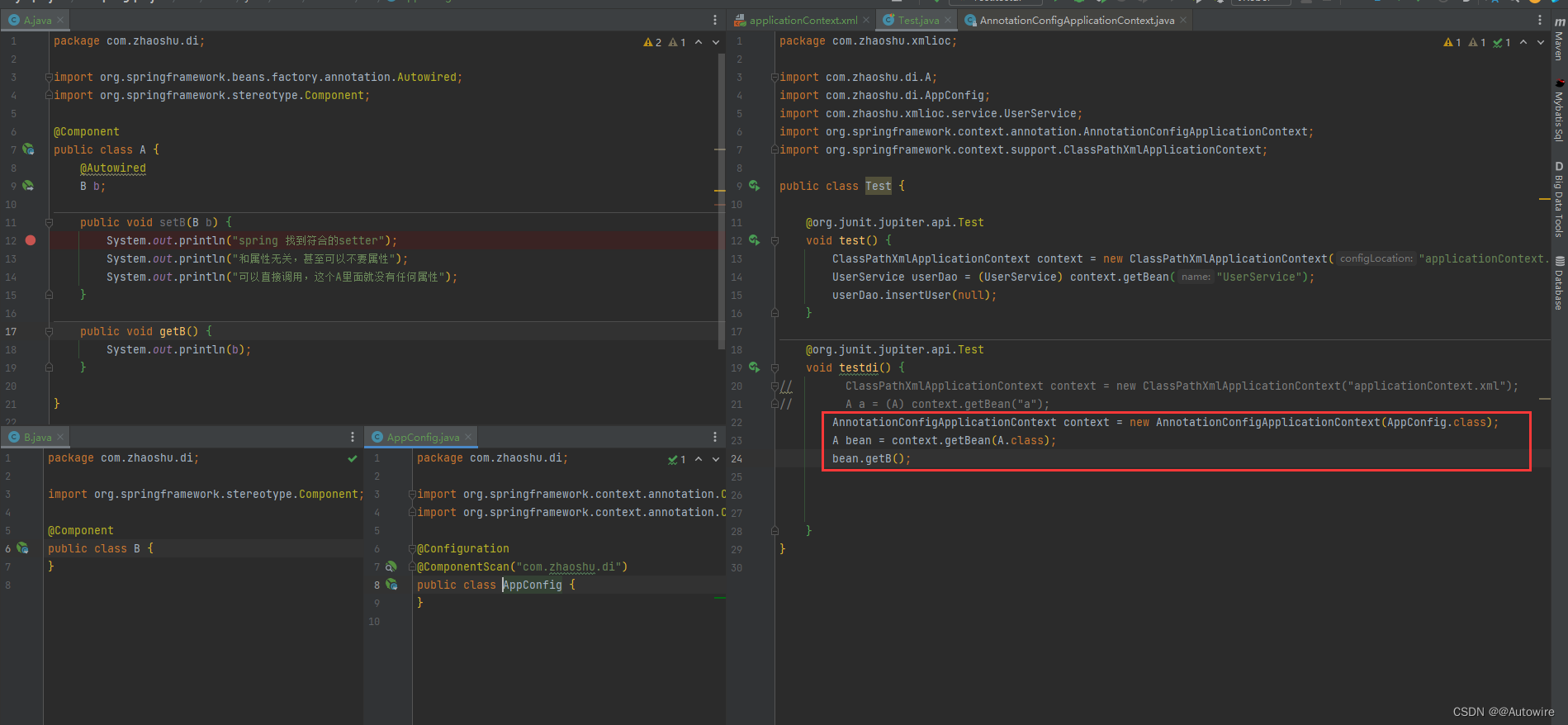The image size is (1568, 725).
Task: Close the applicationContext.xml tab
Action: click(x=866, y=20)
